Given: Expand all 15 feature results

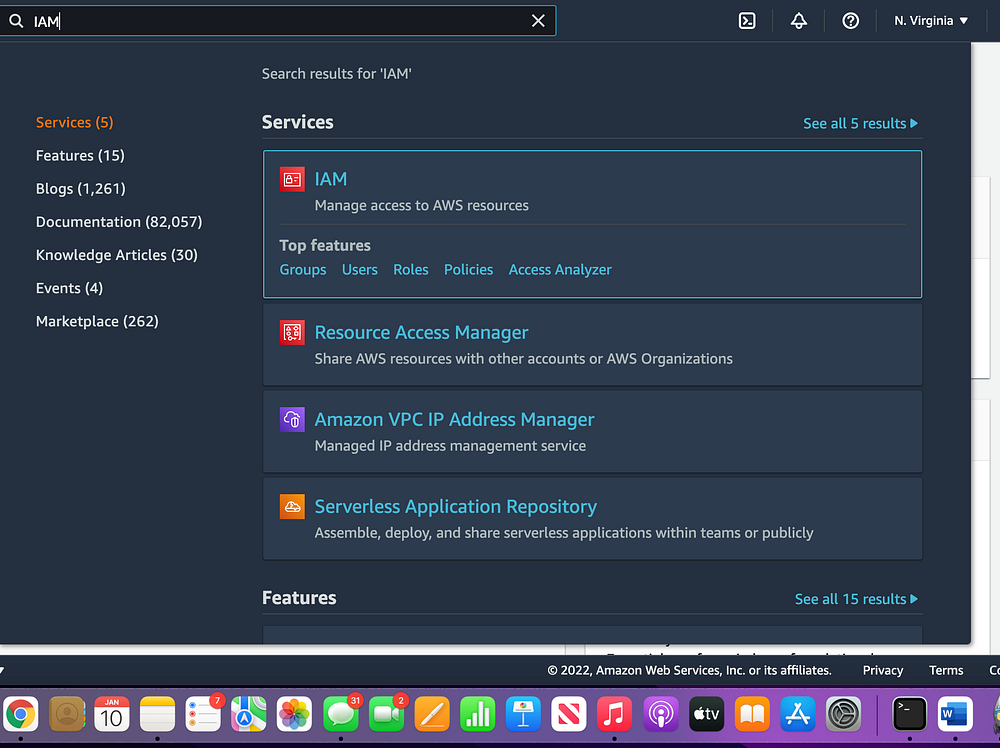Looking at the screenshot, I should (x=856, y=598).
